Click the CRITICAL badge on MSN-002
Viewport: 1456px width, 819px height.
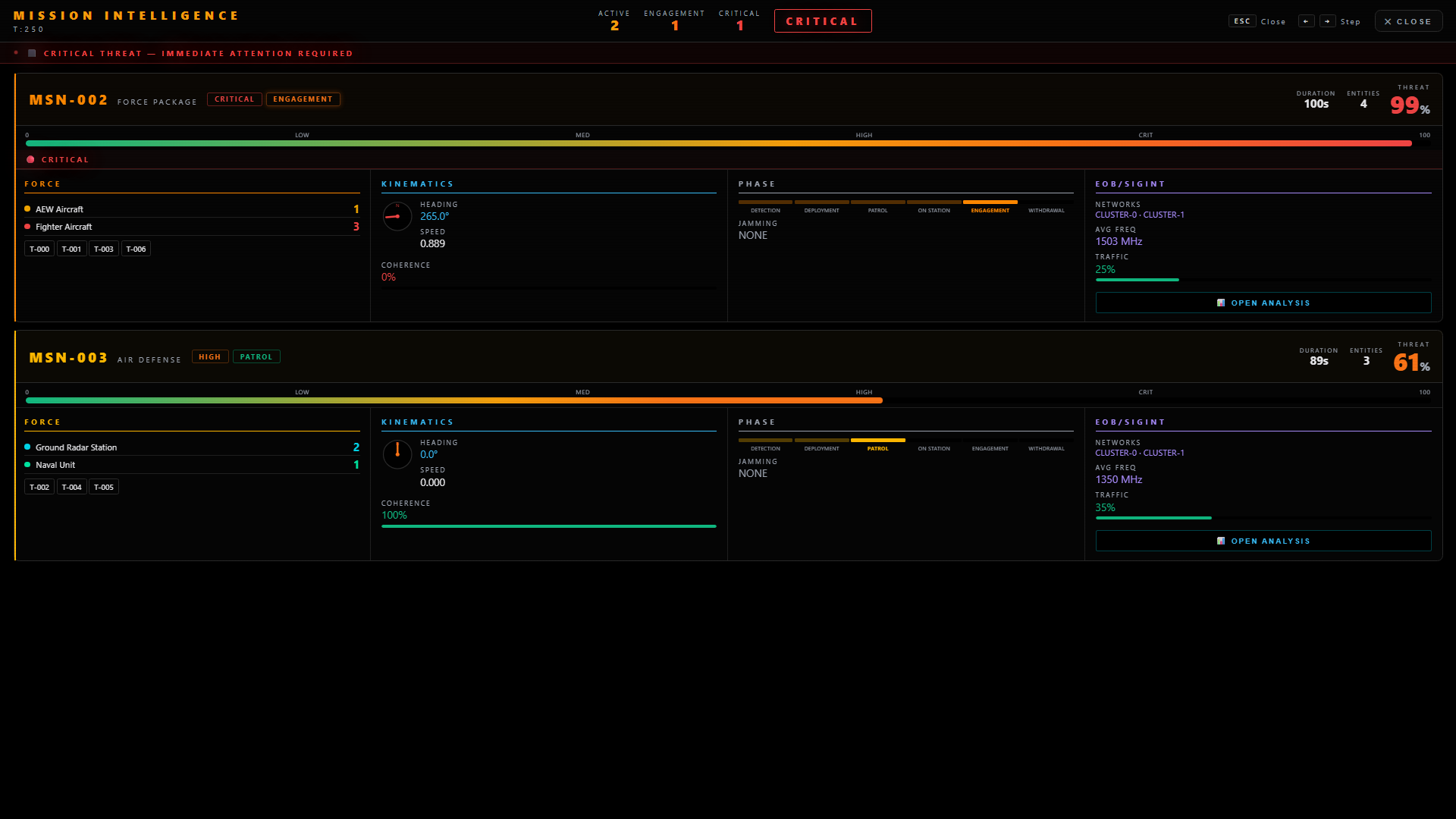point(234,99)
